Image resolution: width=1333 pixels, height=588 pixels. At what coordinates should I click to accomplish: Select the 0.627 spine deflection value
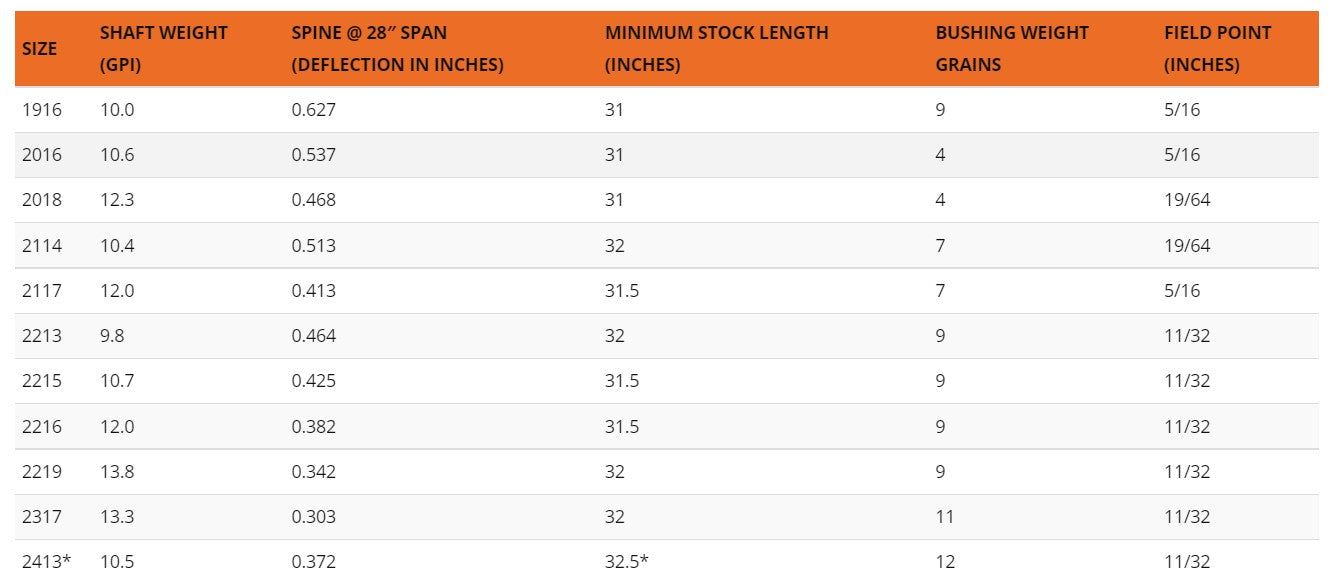tap(314, 110)
